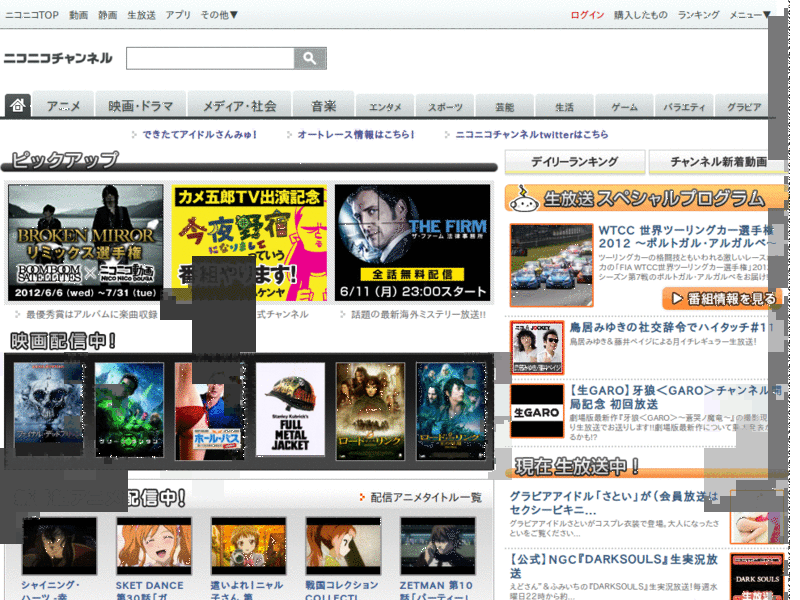Open the BROKEN MIRROR remix banner
Image resolution: width=800 pixels, height=600 pixels.
86,243
